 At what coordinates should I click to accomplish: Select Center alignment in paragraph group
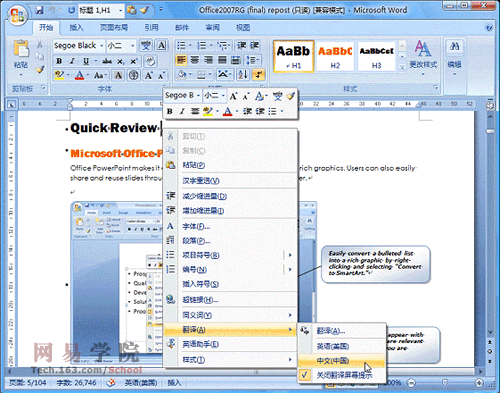click(x=195, y=60)
